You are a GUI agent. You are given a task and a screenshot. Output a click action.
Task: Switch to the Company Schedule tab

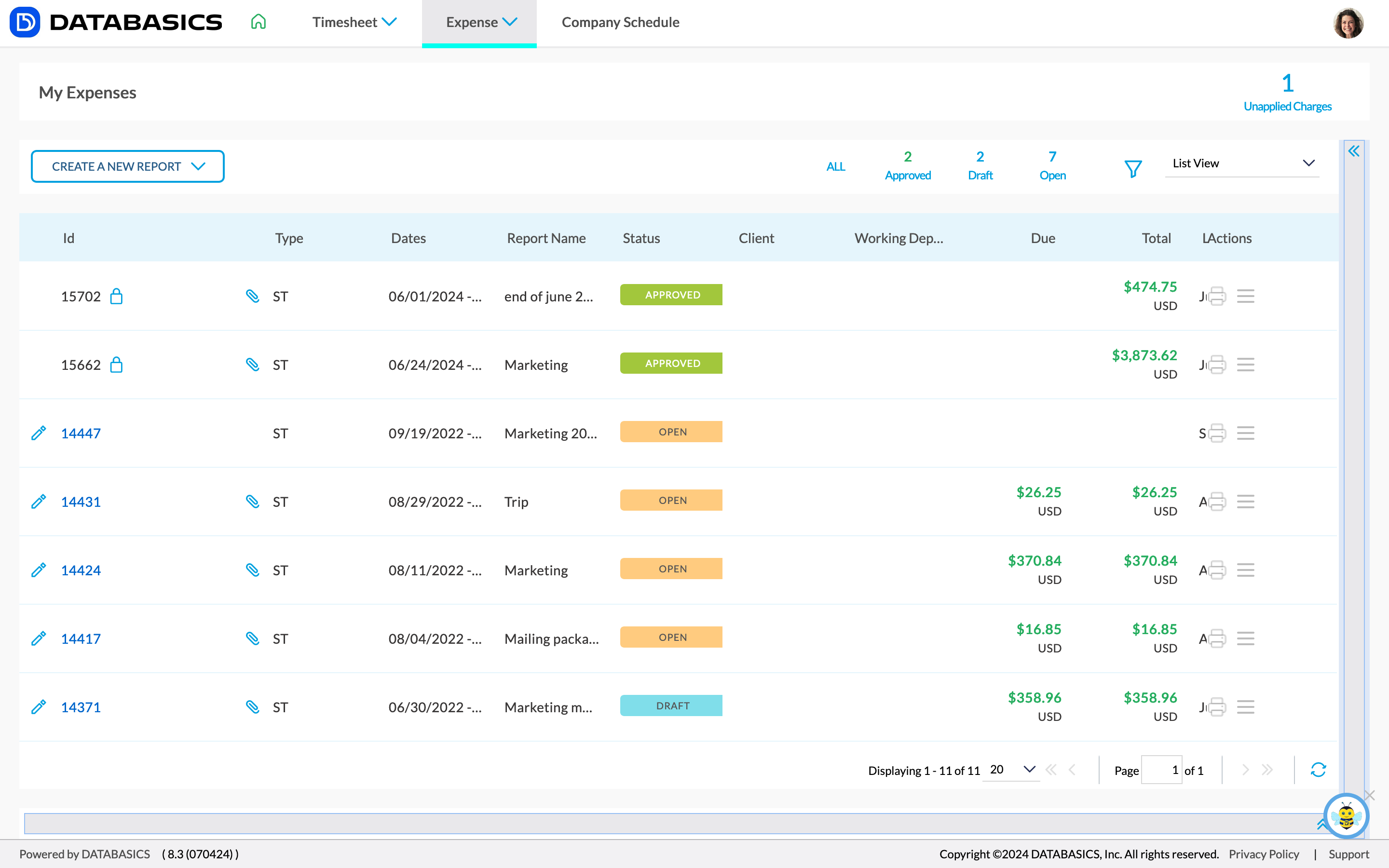click(620, 22)
